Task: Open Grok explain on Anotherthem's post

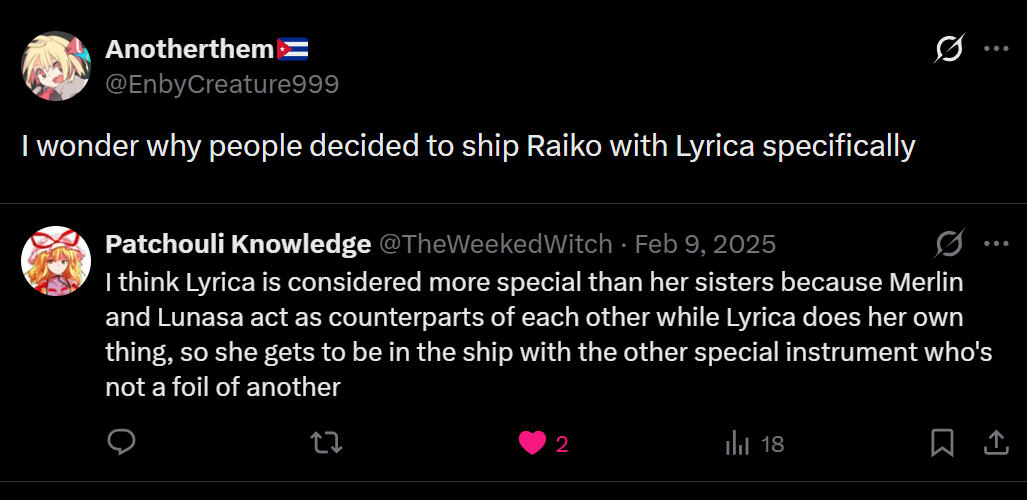Action: pos(948,49)
